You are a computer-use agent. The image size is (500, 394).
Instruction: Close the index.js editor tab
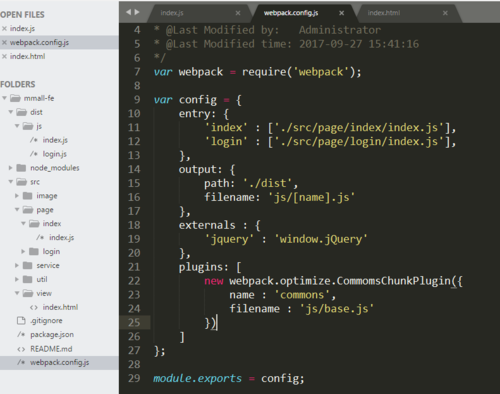[238, 13]
